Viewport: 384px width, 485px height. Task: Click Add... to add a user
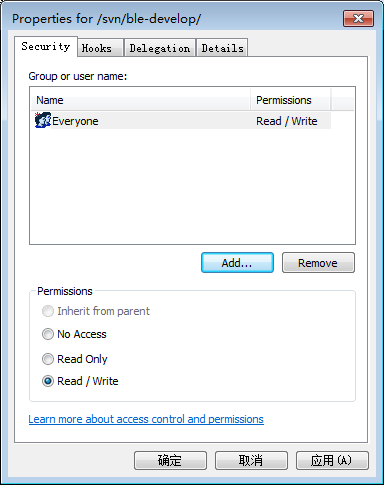click(x=237, y=263)
